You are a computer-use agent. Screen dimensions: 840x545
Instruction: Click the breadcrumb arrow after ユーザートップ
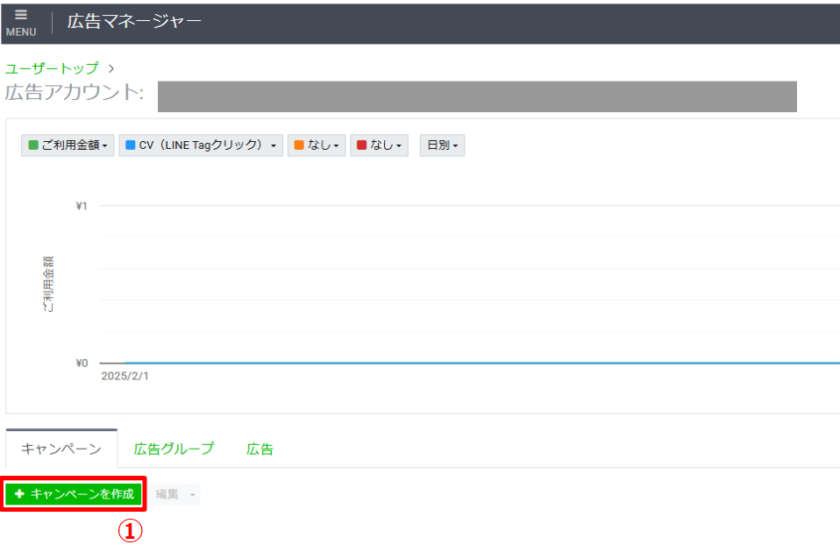point(110,68)
